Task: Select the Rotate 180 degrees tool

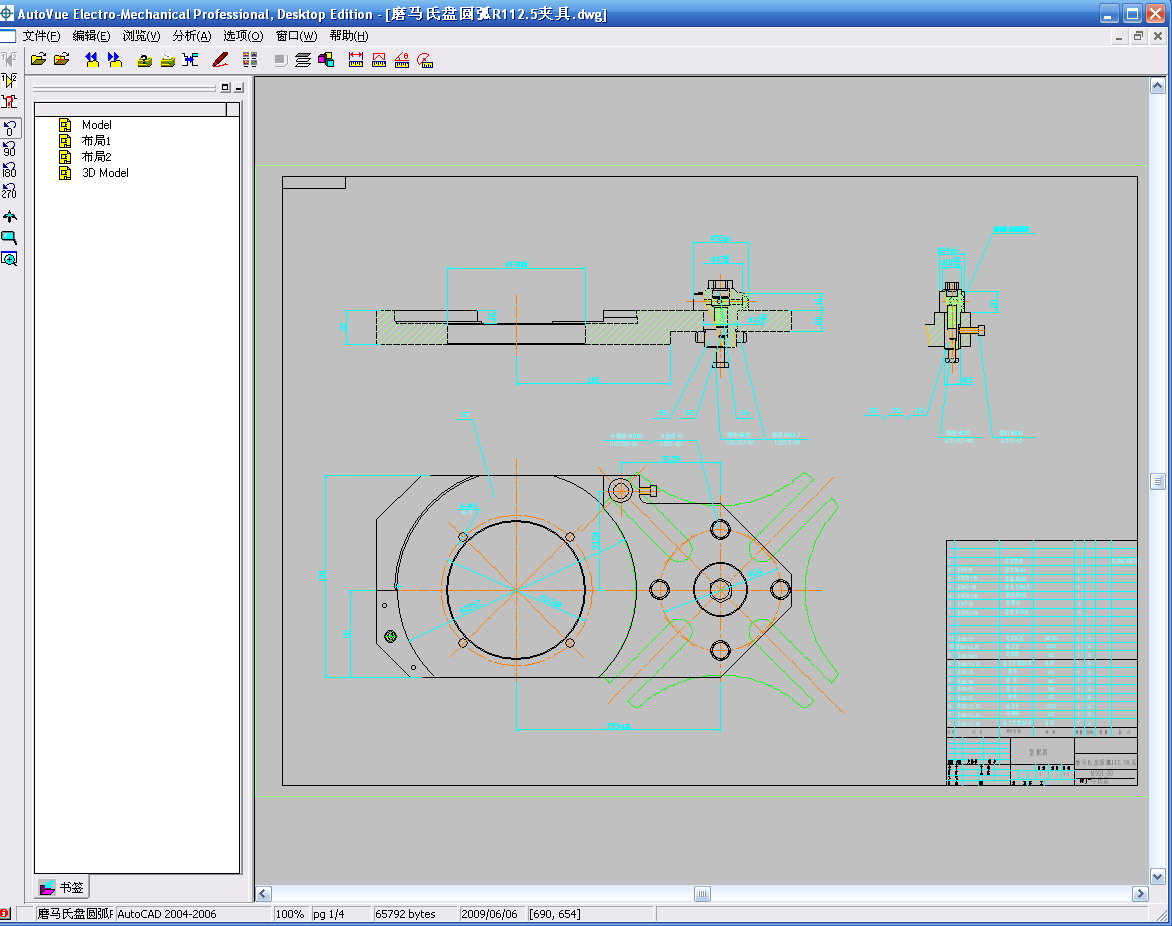Action: point(10,171)
